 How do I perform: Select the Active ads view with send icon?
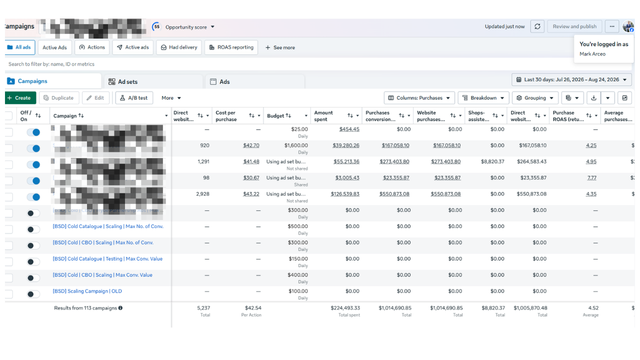click(133, 47)
